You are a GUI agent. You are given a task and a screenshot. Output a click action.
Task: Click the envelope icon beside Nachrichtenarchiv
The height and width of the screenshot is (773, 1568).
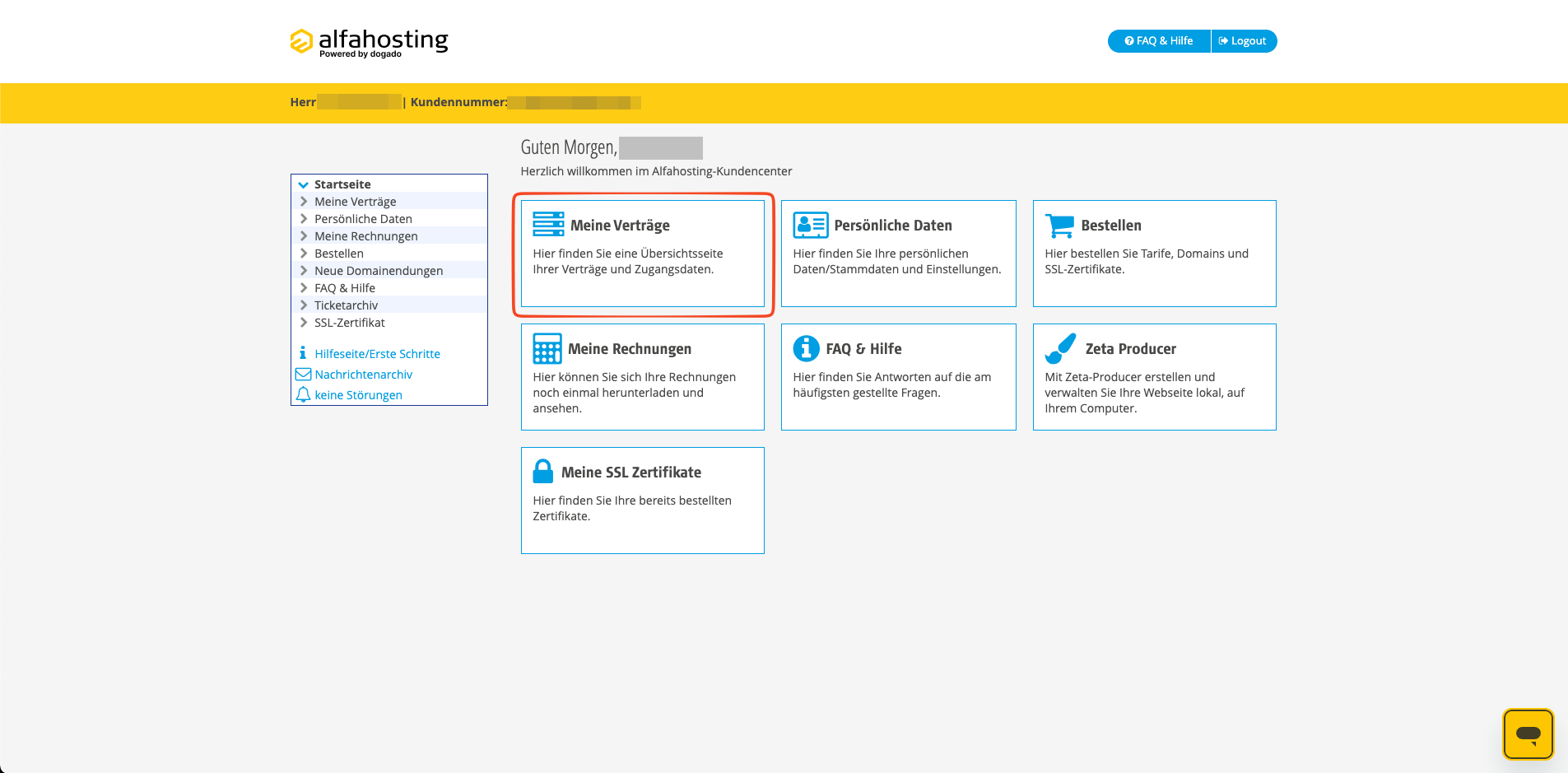click(x=303, y=374)
